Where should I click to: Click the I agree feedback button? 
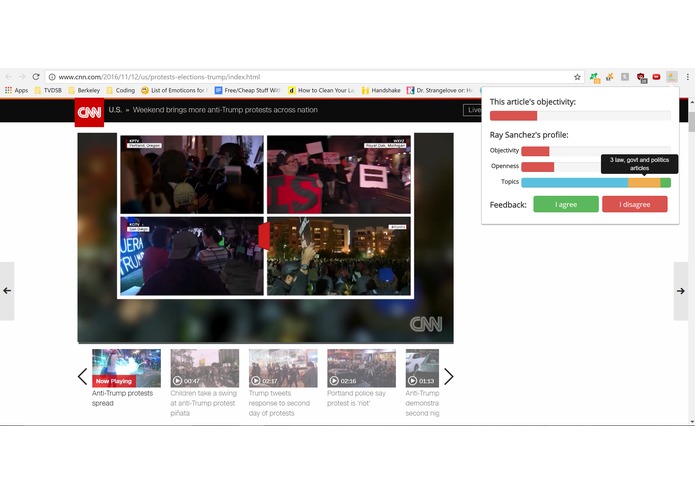tap(566, 204)
